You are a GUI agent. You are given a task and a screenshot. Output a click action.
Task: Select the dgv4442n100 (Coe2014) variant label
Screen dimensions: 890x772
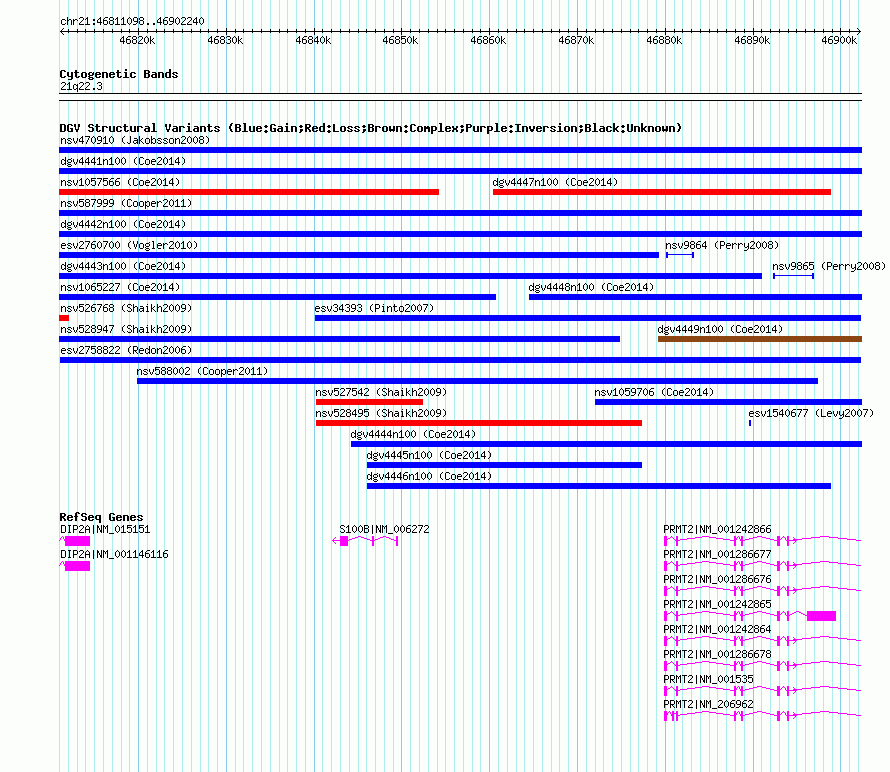point(123,224)
